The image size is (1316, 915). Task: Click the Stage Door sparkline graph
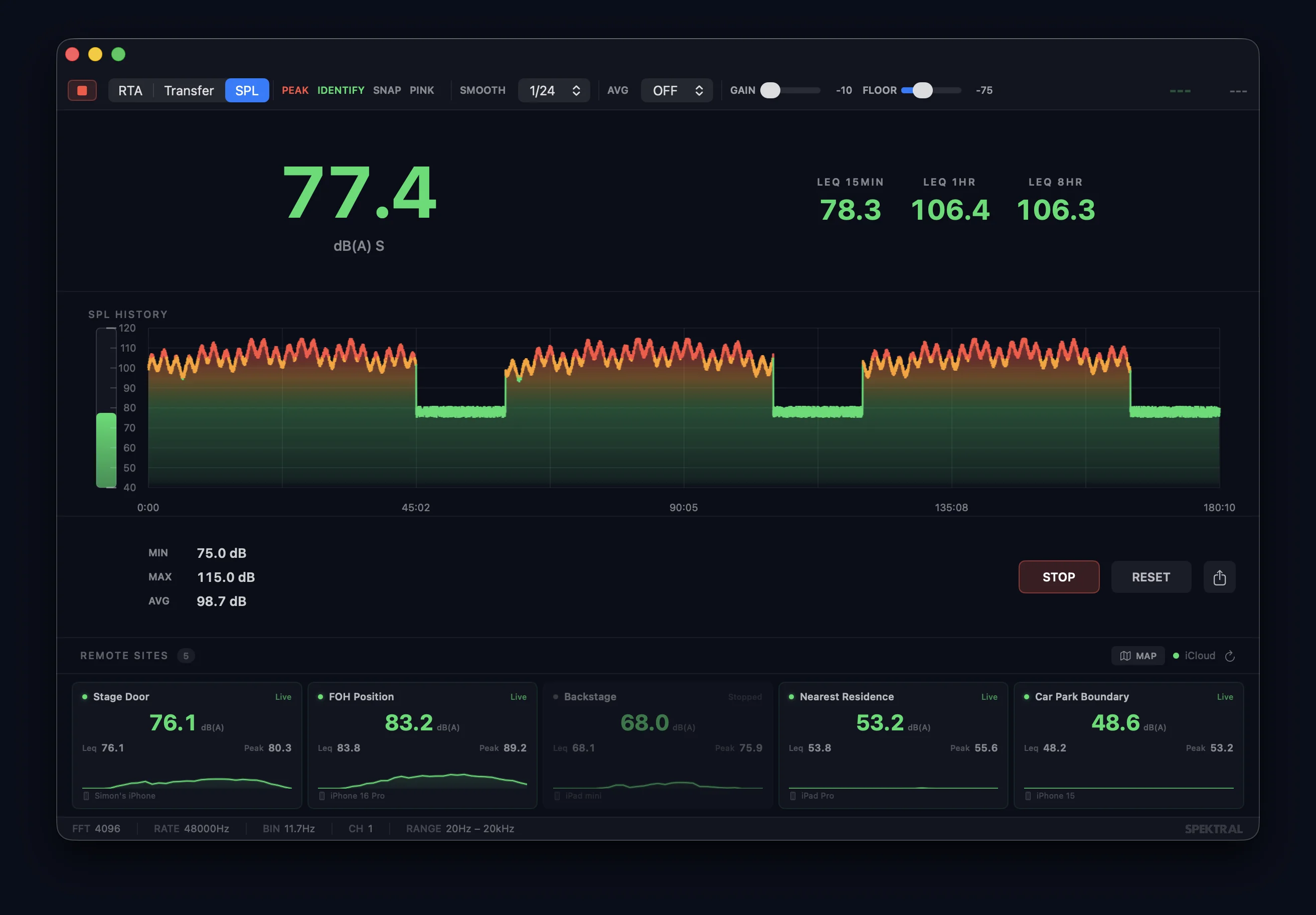(x=187, y=782)
